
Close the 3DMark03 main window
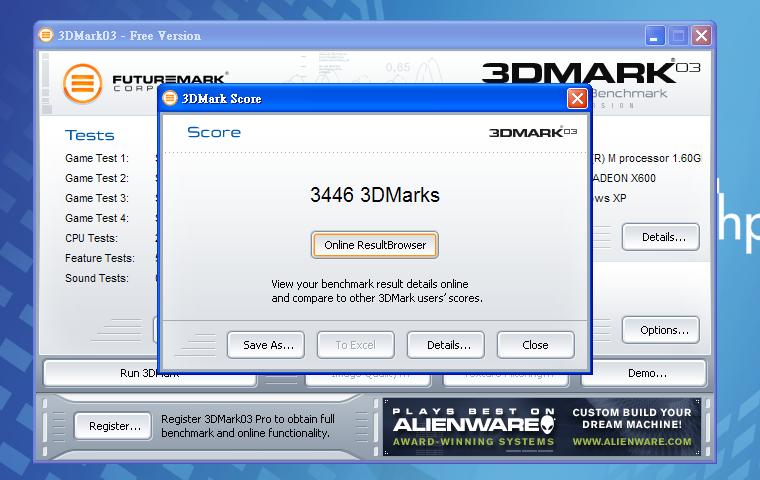coord(701,36)
